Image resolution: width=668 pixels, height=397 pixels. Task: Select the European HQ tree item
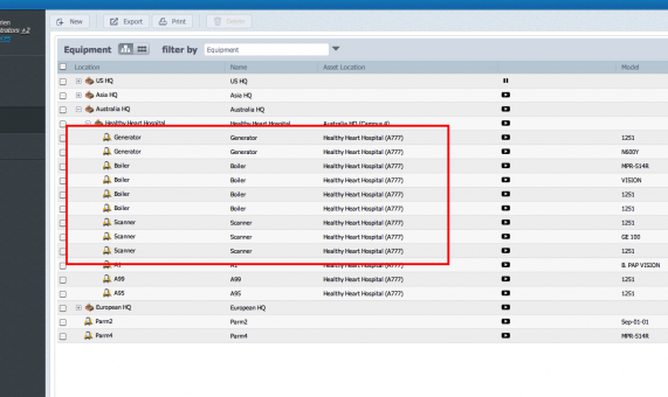[113, 307]
